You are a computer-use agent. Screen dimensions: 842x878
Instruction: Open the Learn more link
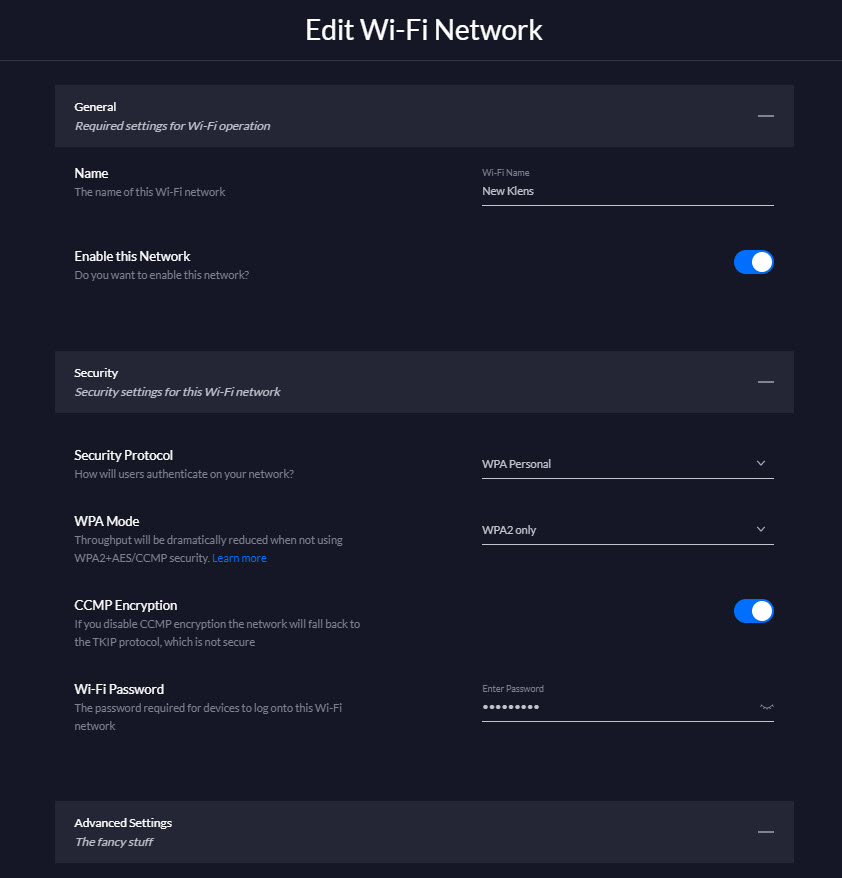pyautogui.click(x=239, y=558)
